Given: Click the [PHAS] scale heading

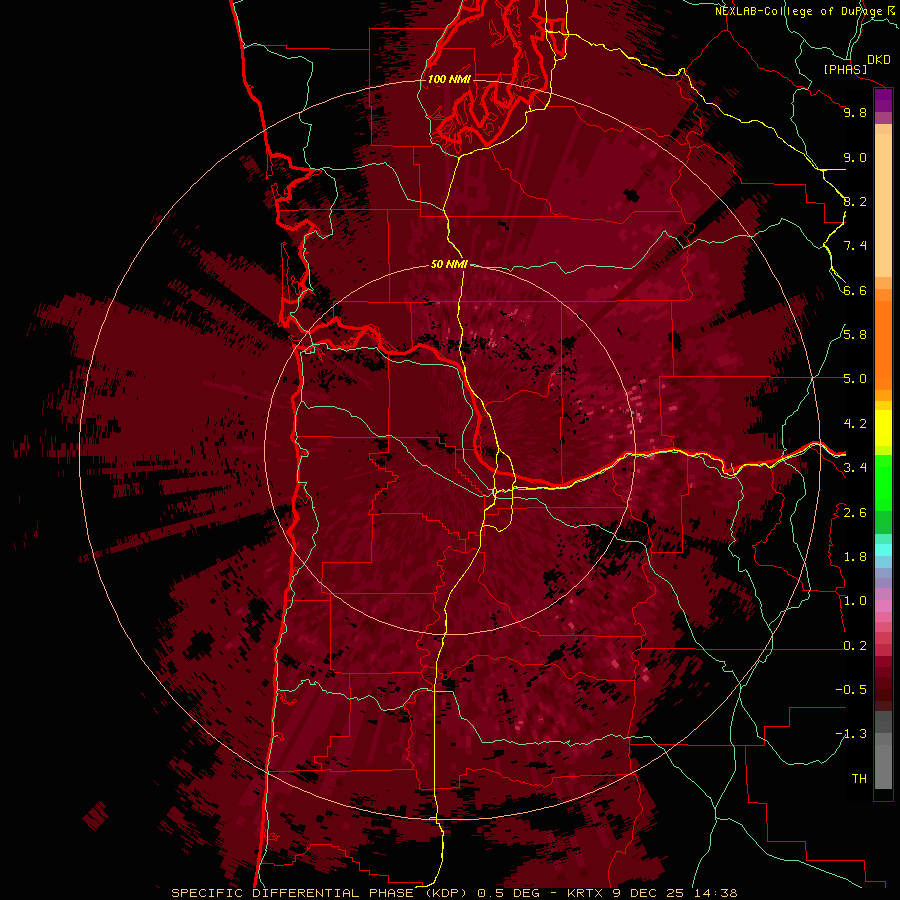Looking at the screenshot, I should (845, 70).
